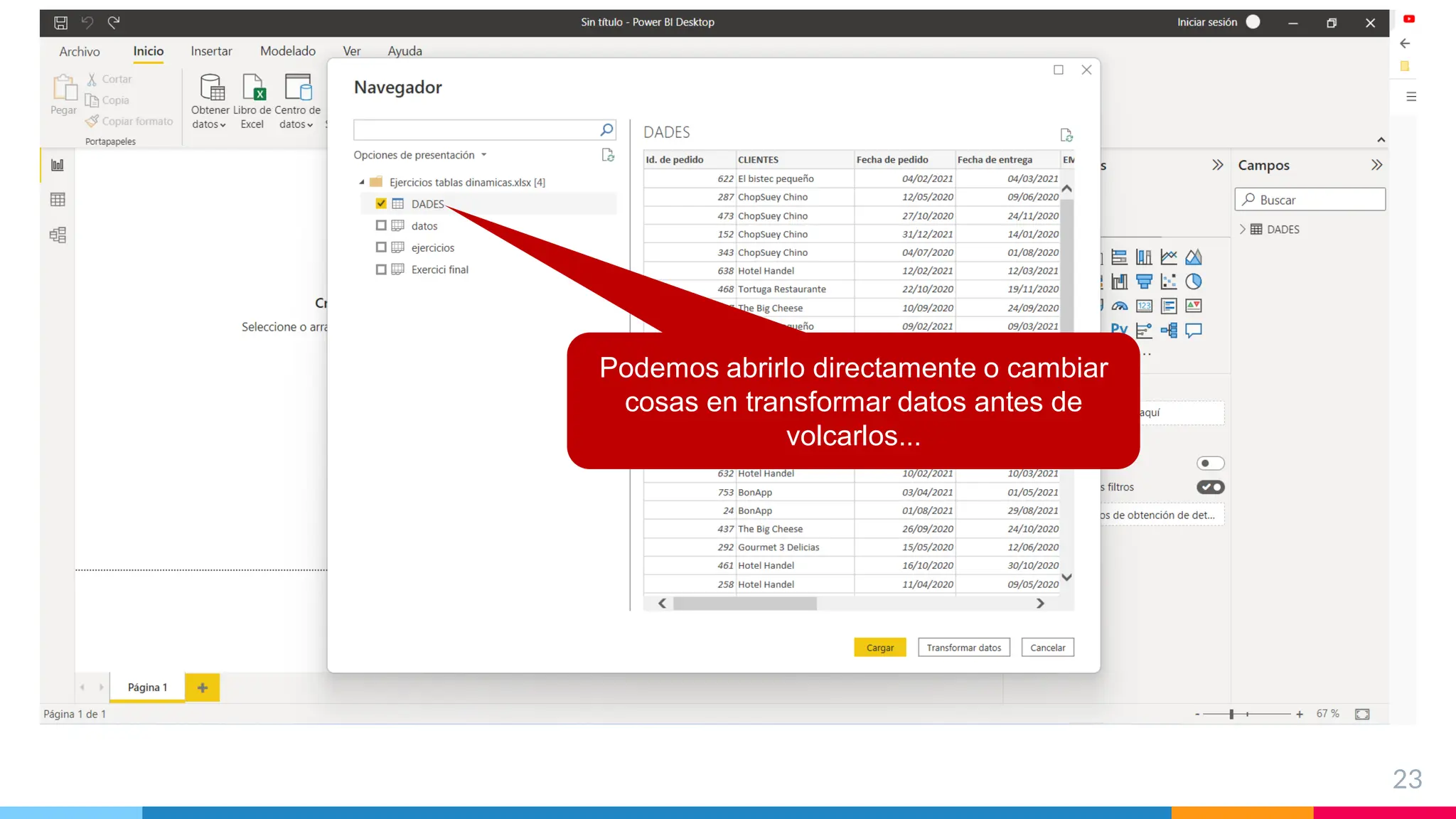Click the Transformar datos button
This screenshot has width=1456, height=819.
click(963, 648)
